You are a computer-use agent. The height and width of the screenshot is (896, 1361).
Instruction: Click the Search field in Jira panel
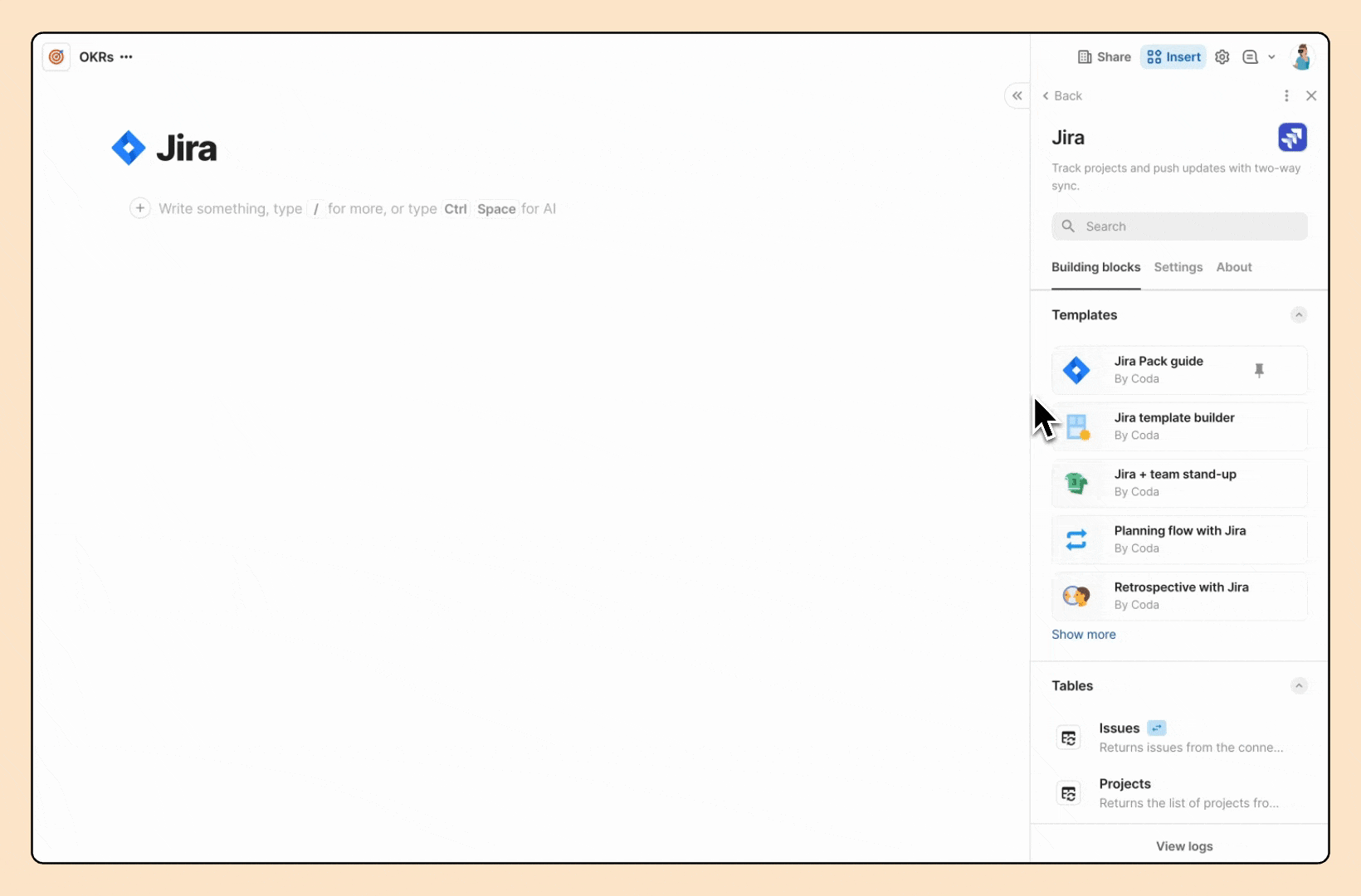1179,226
